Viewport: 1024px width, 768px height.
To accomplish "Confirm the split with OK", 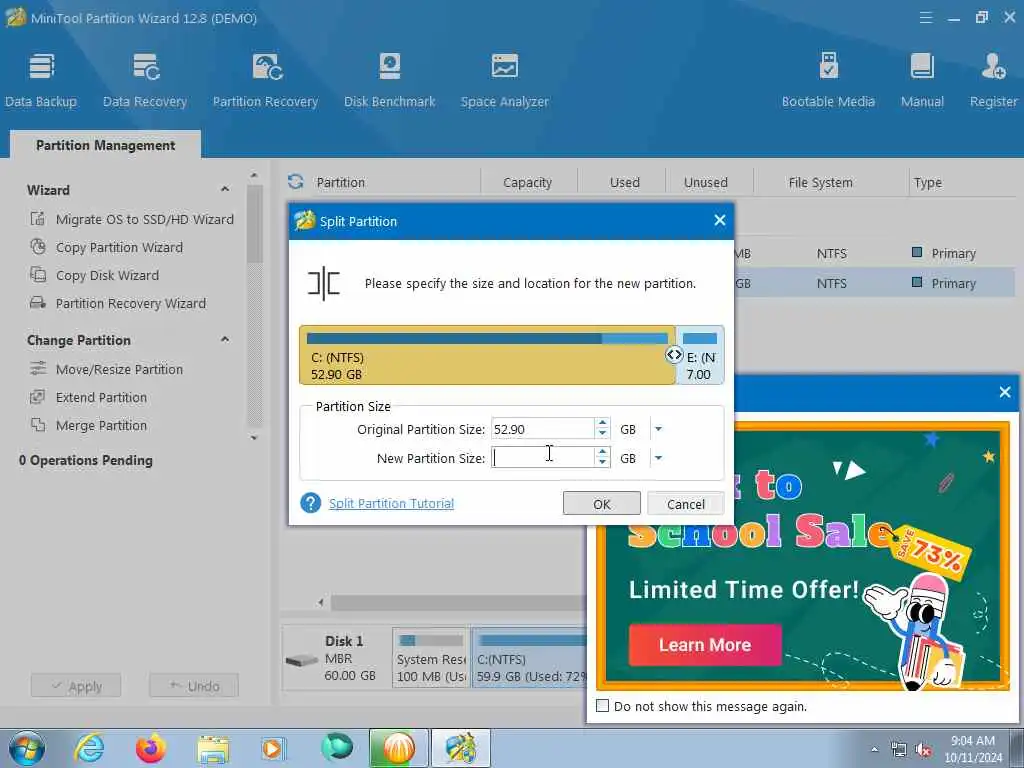I will tap(601, 504).
